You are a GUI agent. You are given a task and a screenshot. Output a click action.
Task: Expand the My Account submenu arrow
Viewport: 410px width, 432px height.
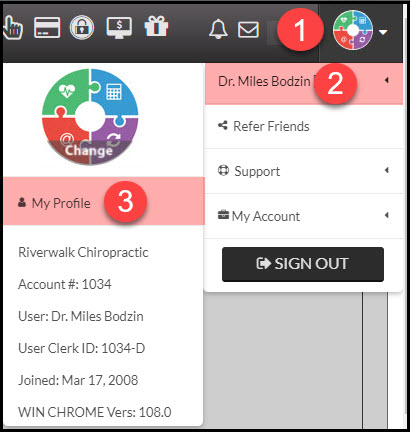tap(387, 215)
